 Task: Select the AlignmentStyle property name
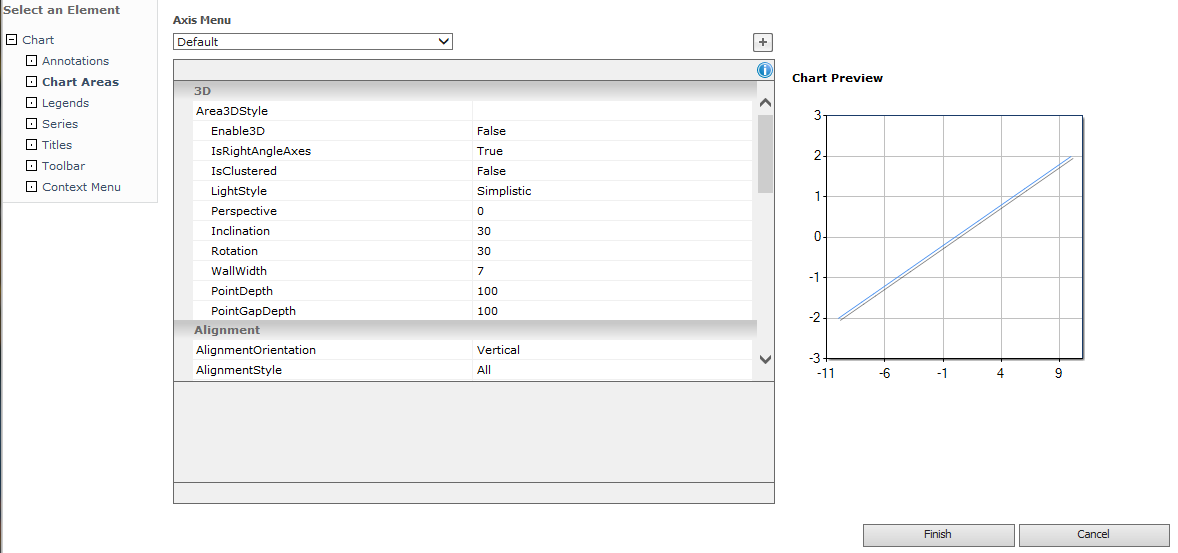239,370
